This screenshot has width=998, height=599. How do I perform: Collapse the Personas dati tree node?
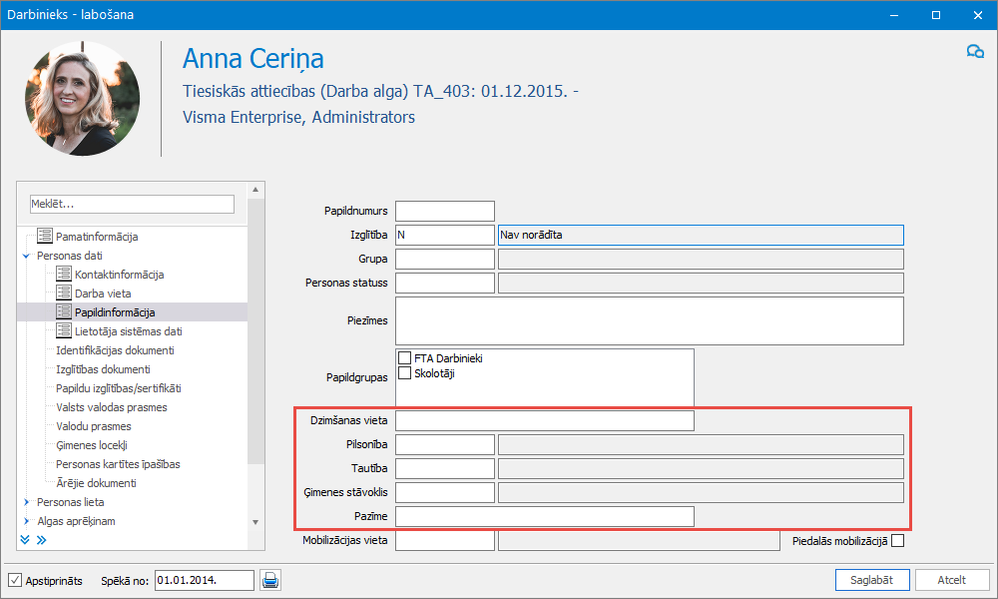[x=26, y=256]
